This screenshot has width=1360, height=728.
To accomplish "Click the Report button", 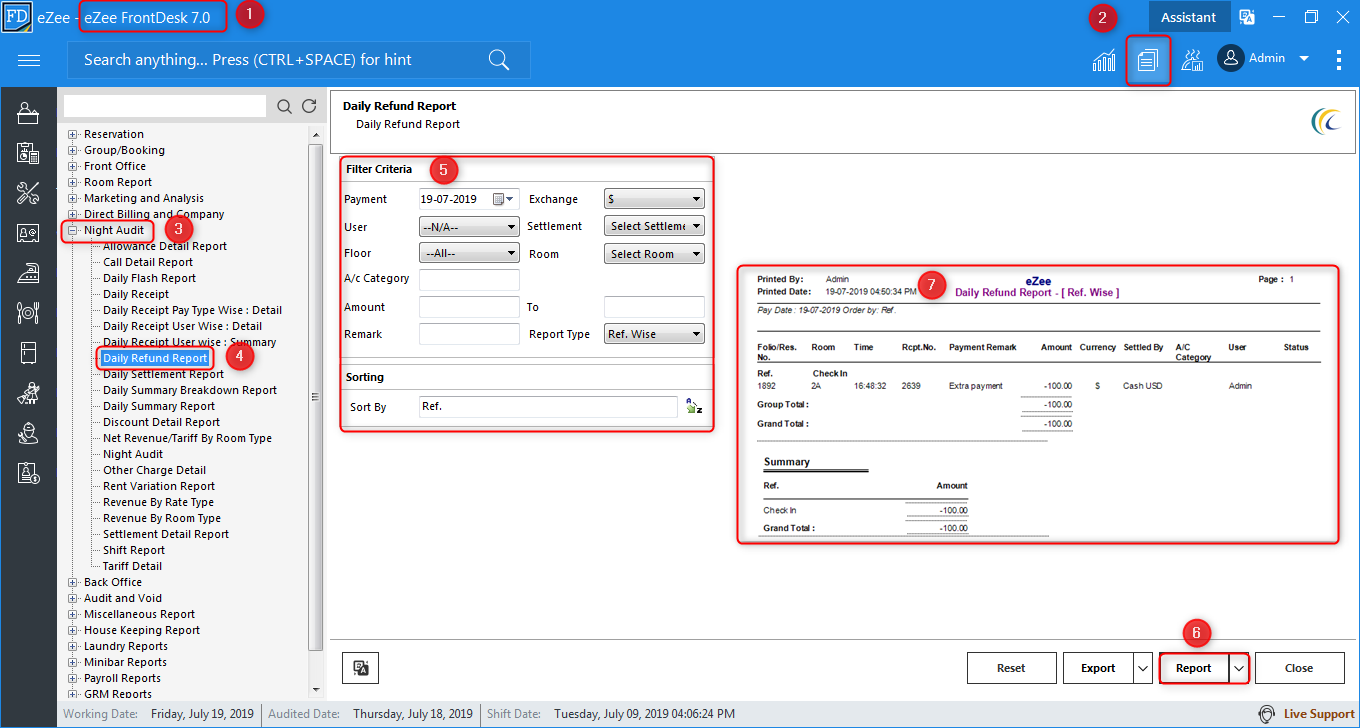I will (x=1194, y=668).
